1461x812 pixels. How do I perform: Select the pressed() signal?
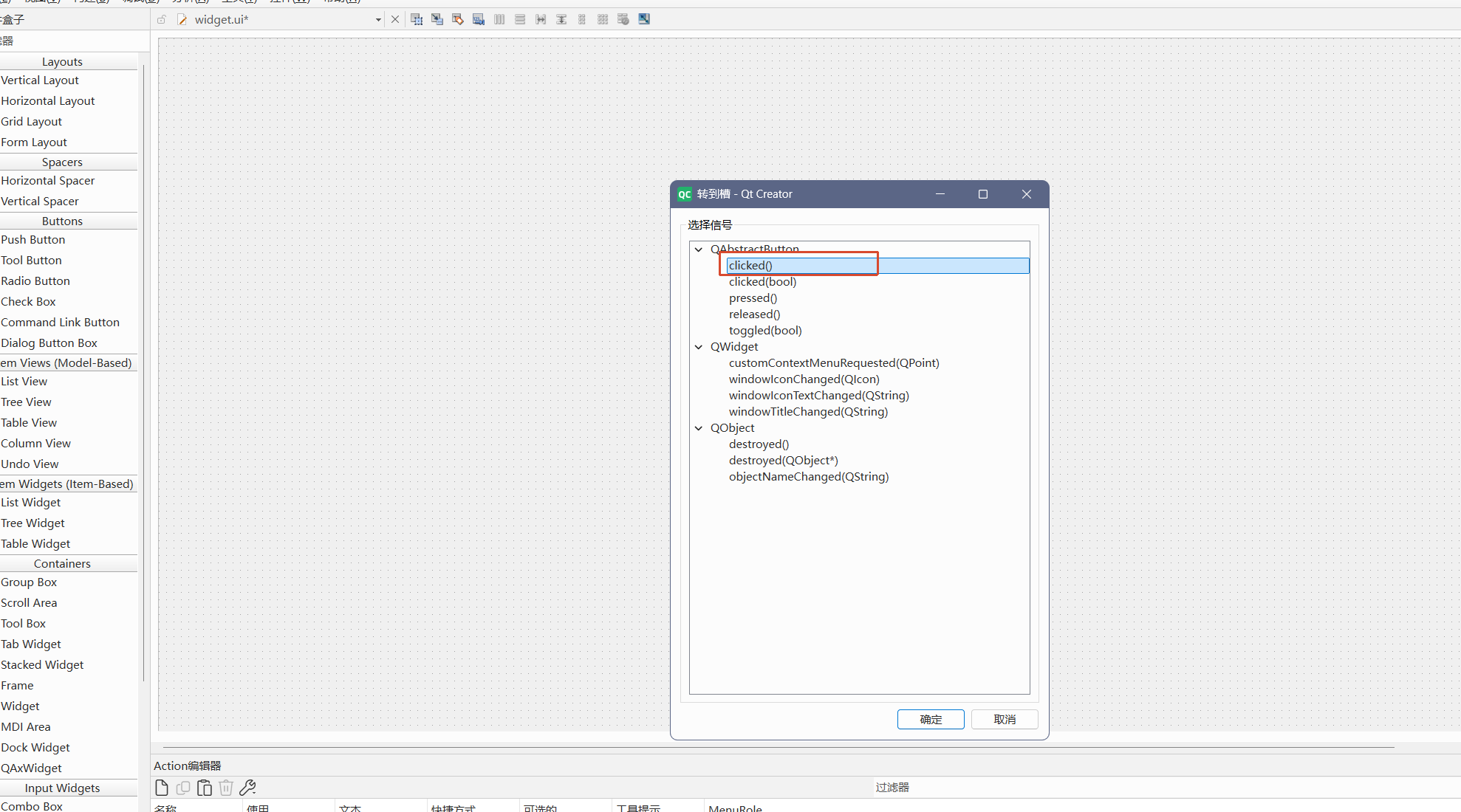pyautogui.click(x=753, y=298)
